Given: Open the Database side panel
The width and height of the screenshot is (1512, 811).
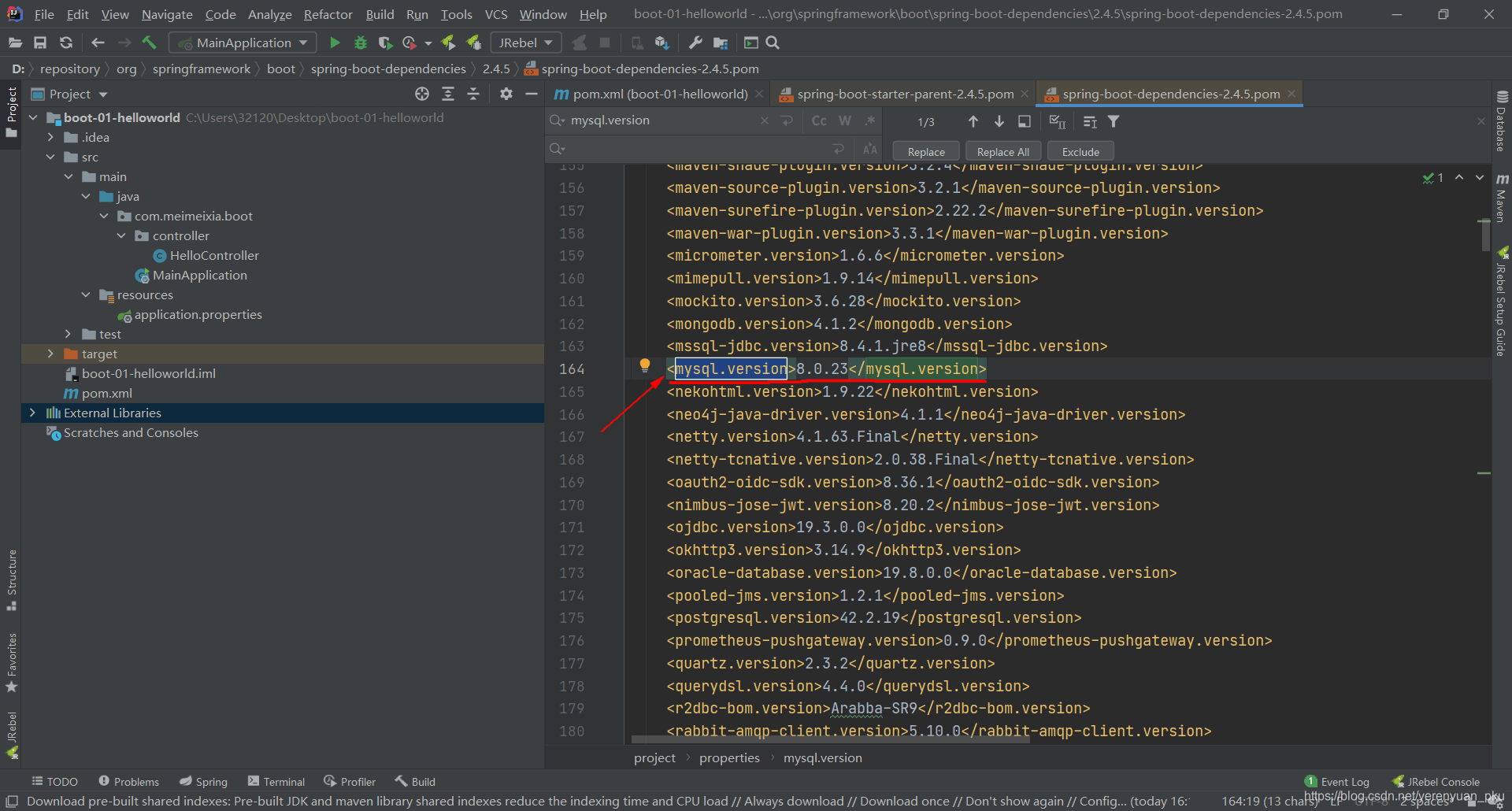Looking at the screenshot, I should tap(1502, 120).
